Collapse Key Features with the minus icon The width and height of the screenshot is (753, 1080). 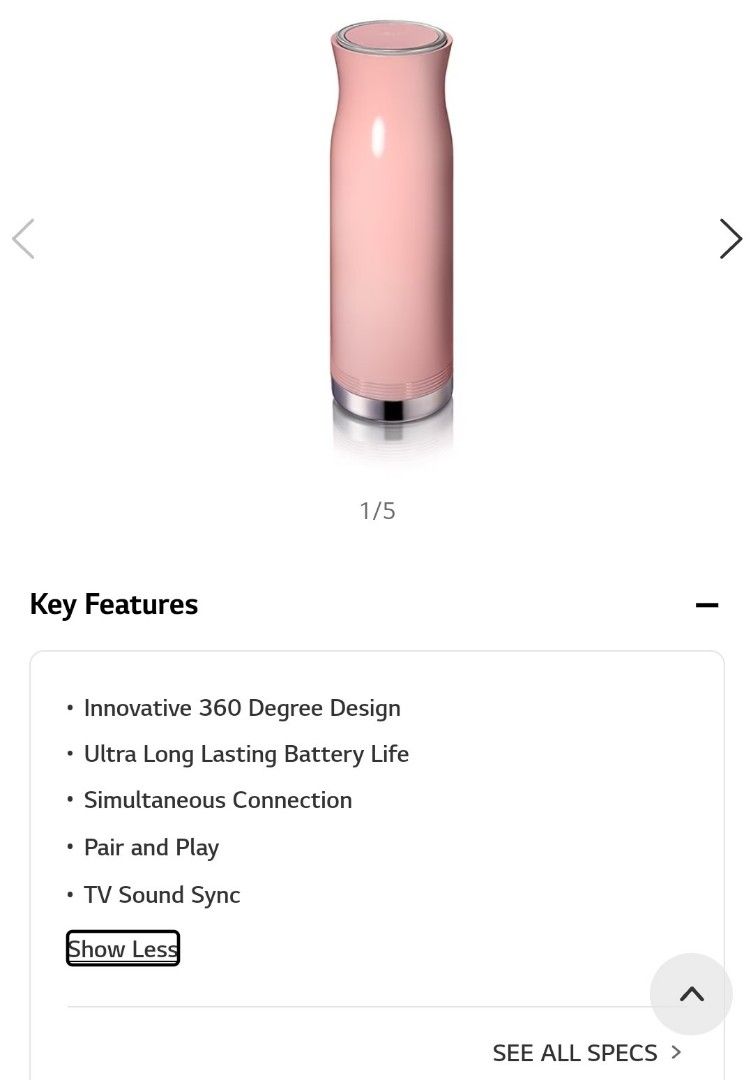tap(707, 605)
